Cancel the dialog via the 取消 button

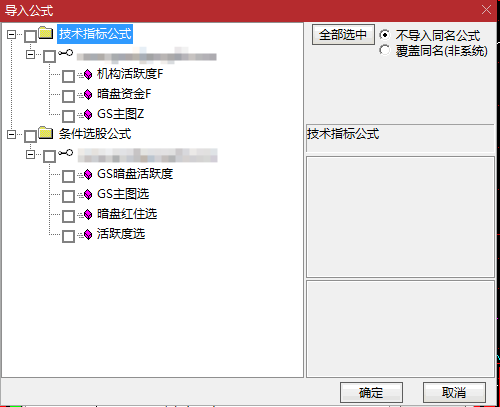[x=454, y=392]
